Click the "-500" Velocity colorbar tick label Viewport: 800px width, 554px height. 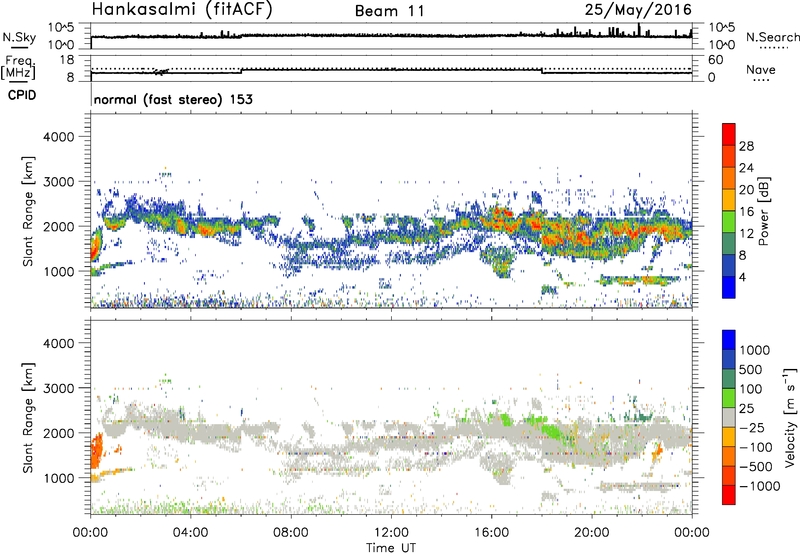[756, 466]
